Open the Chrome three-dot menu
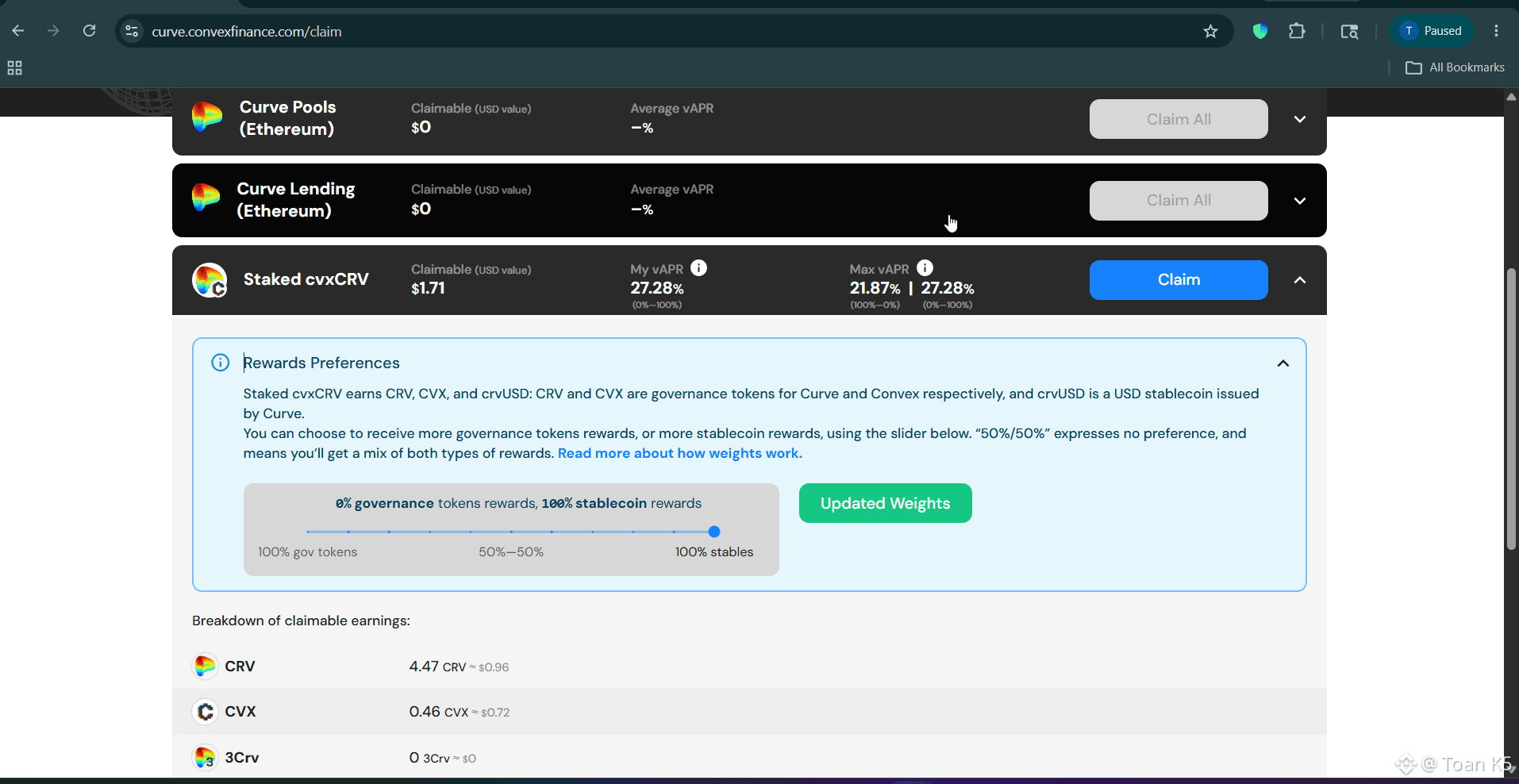Screen dimensions: 1519x784 (1496, 31)
